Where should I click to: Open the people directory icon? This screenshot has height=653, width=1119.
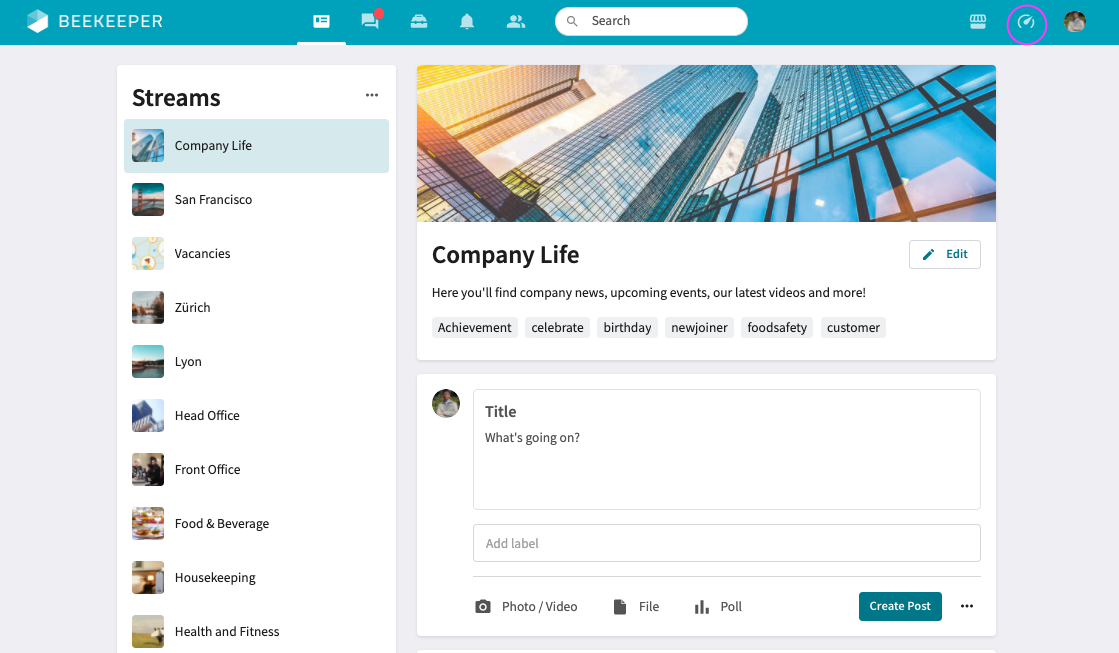point(516,21)
